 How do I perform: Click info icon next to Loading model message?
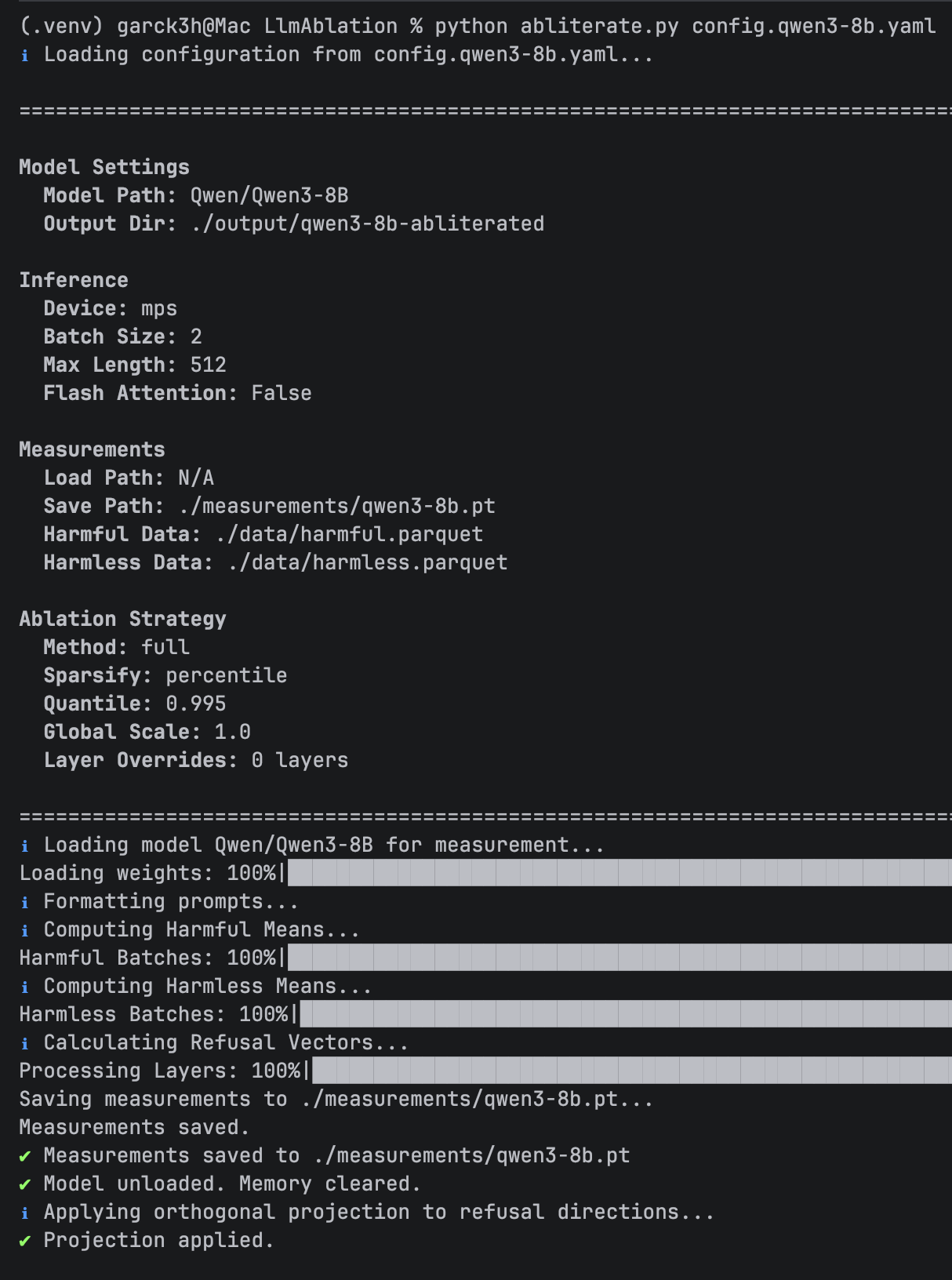point(25,846)
